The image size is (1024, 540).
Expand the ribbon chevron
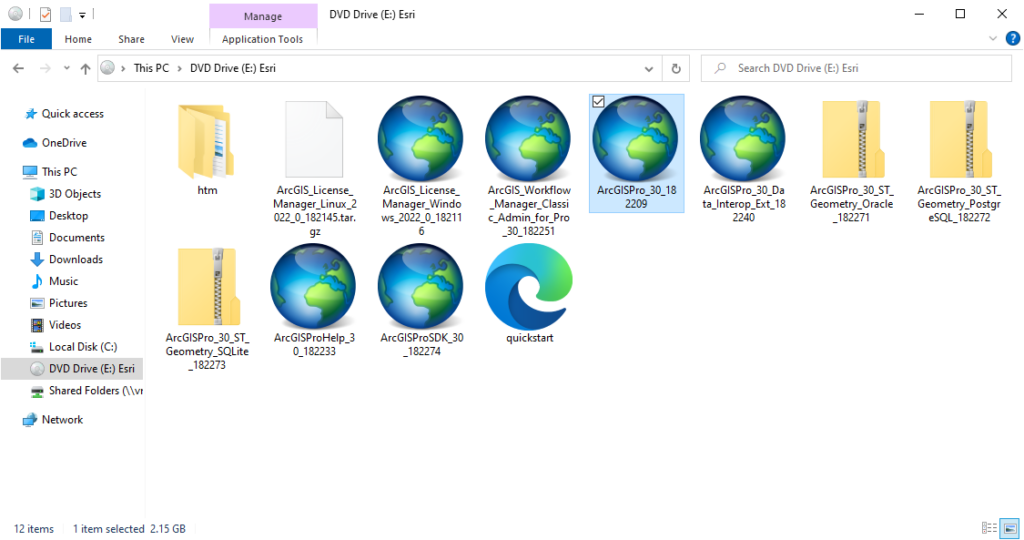993,39
